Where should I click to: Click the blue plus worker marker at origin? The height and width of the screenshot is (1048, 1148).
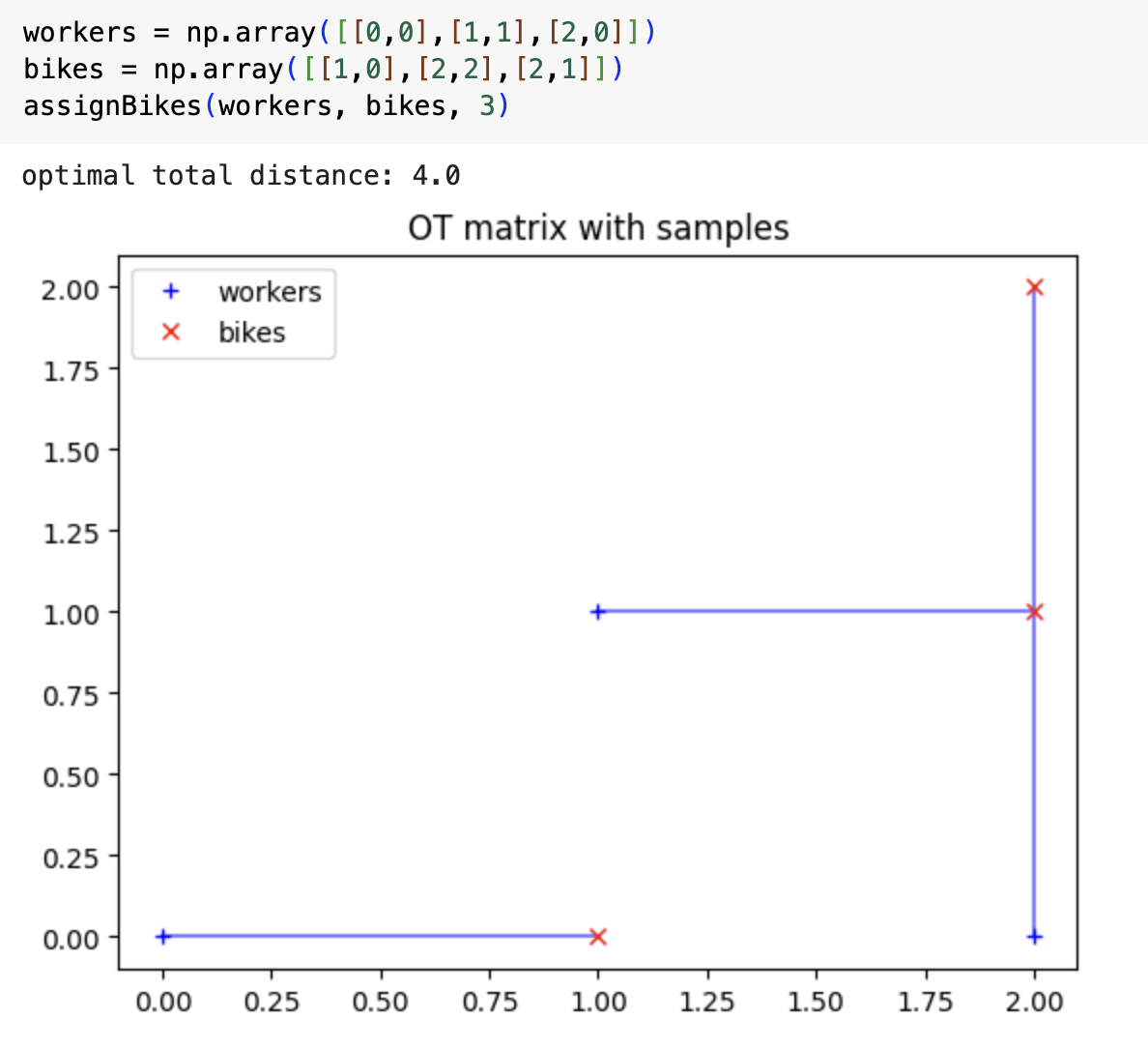[x=164, y=936]
